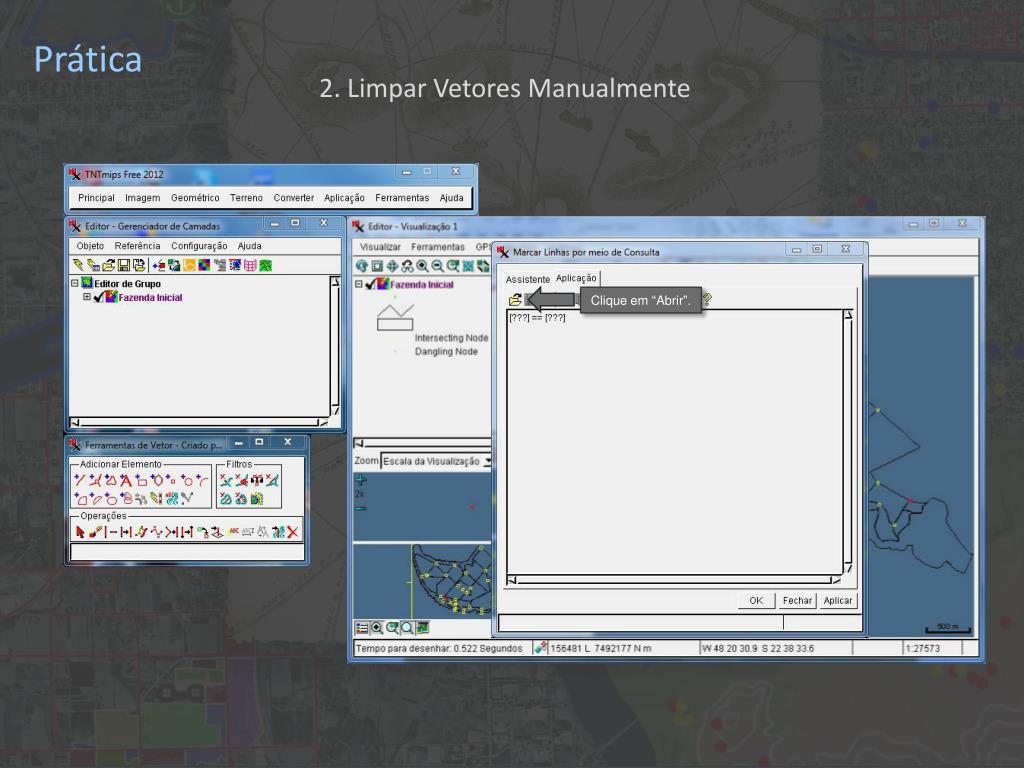1024x768 pixels.
Task: Click the red arrow select tool in Operações
Action: click(80, 532)
